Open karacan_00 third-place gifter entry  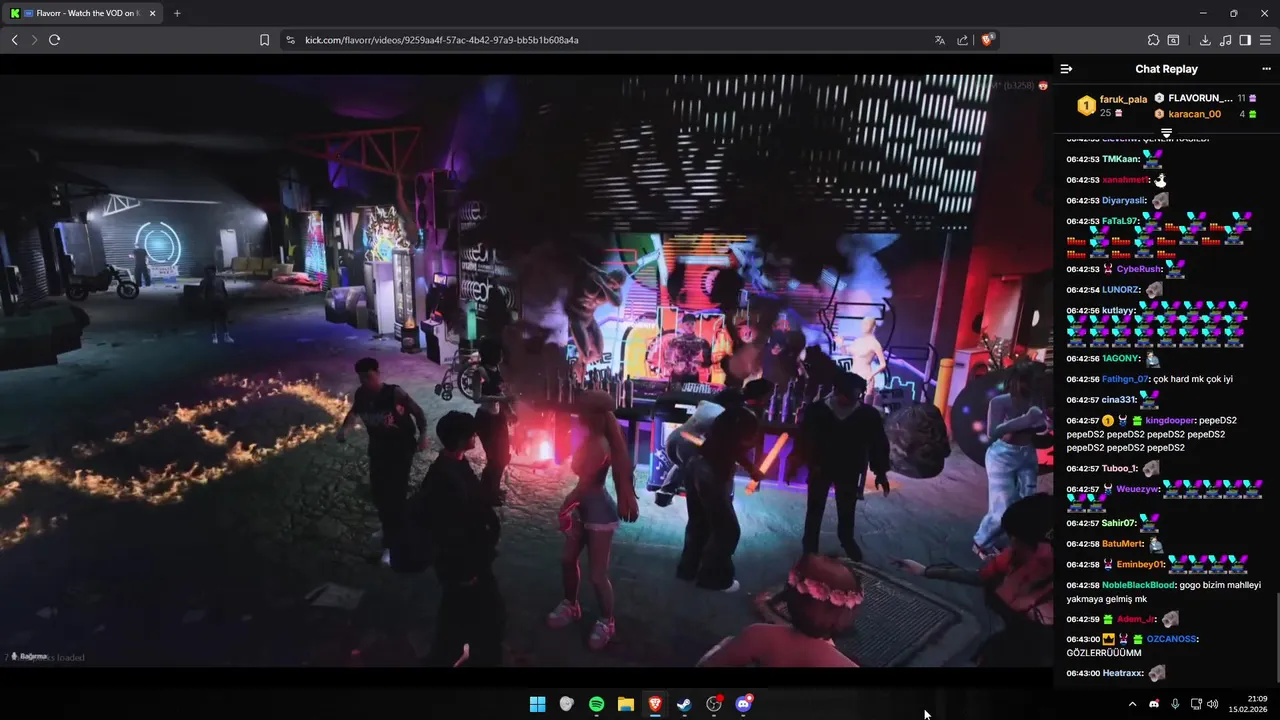click(1194, 114)
